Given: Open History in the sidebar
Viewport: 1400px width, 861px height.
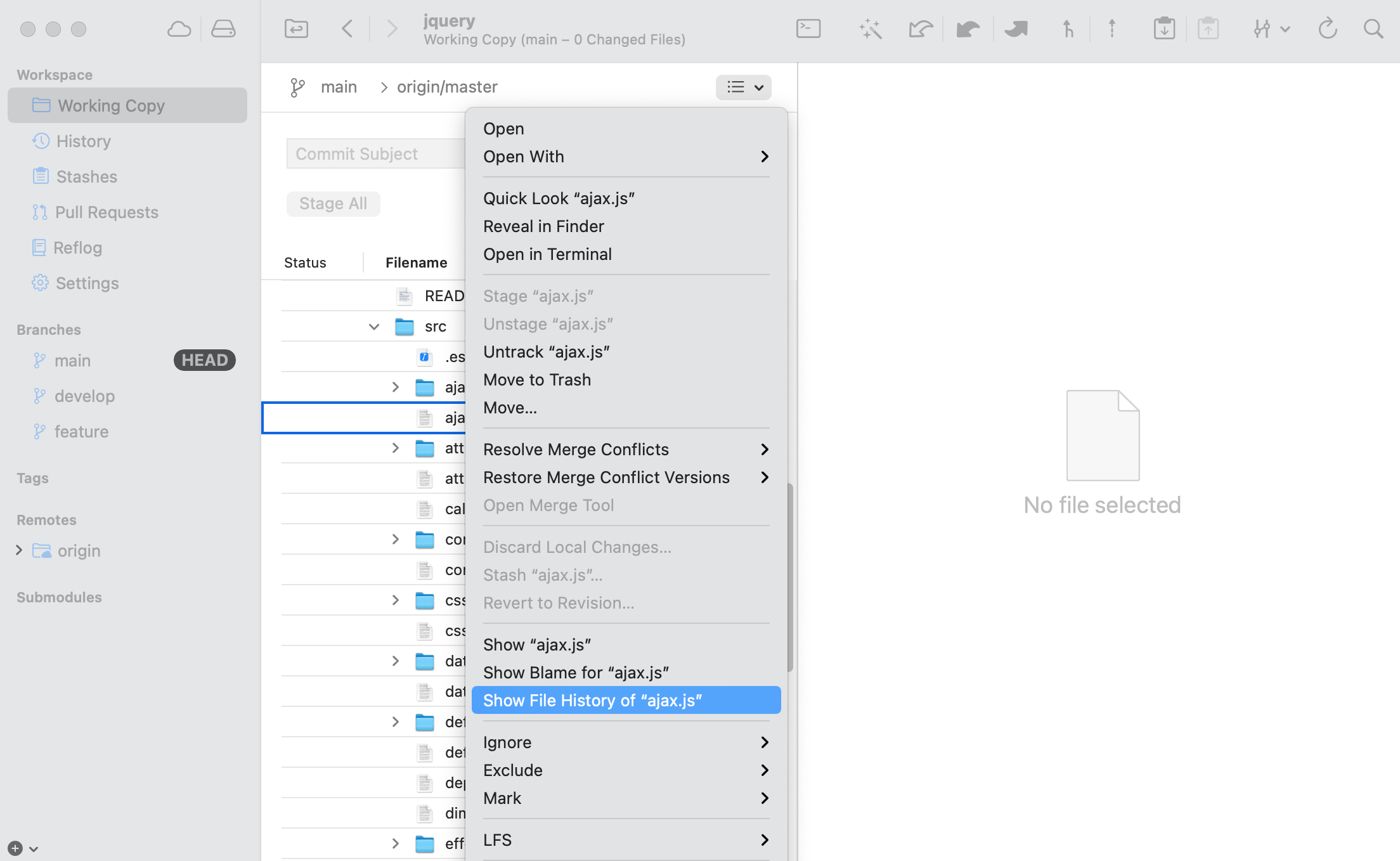Looking at the screenshot, I should point(83,141).
